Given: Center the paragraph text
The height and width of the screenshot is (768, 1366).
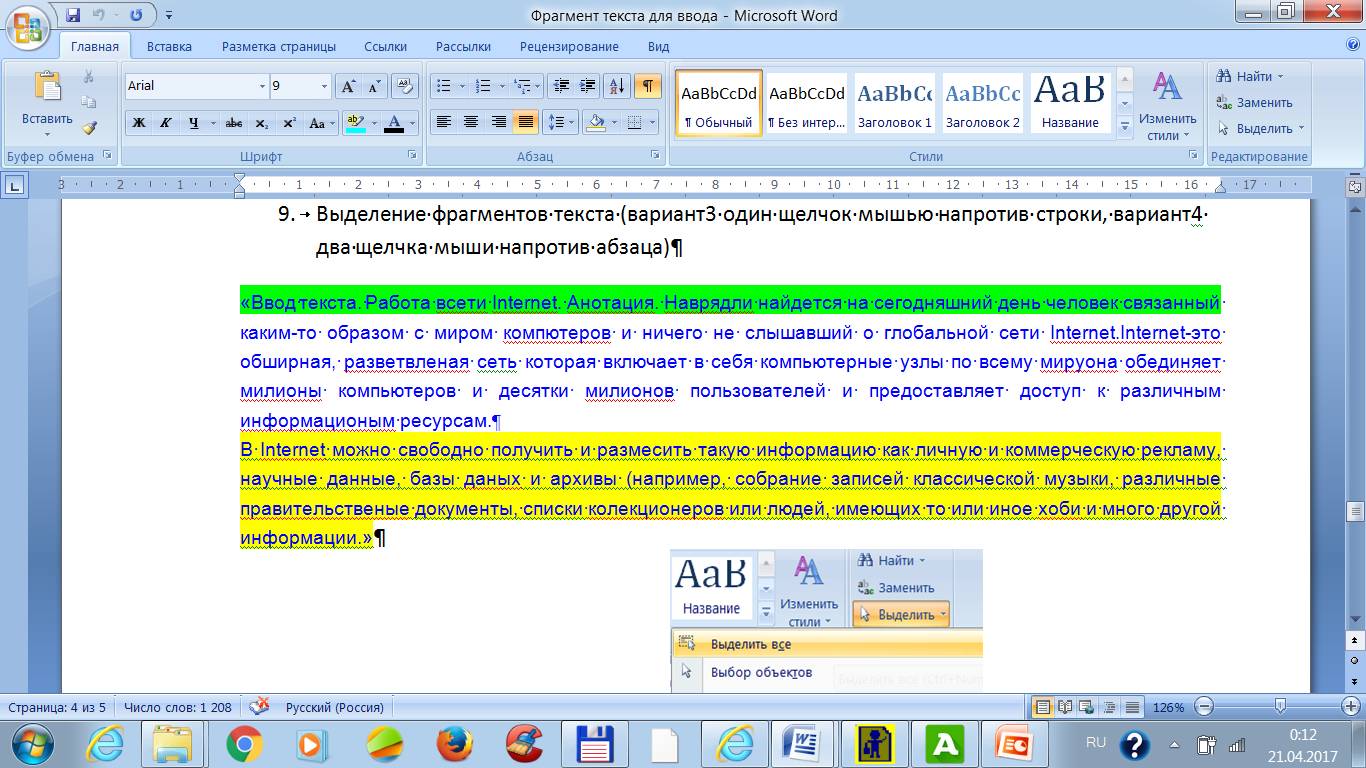Looking at the screenshot, I should coord(471,123).
